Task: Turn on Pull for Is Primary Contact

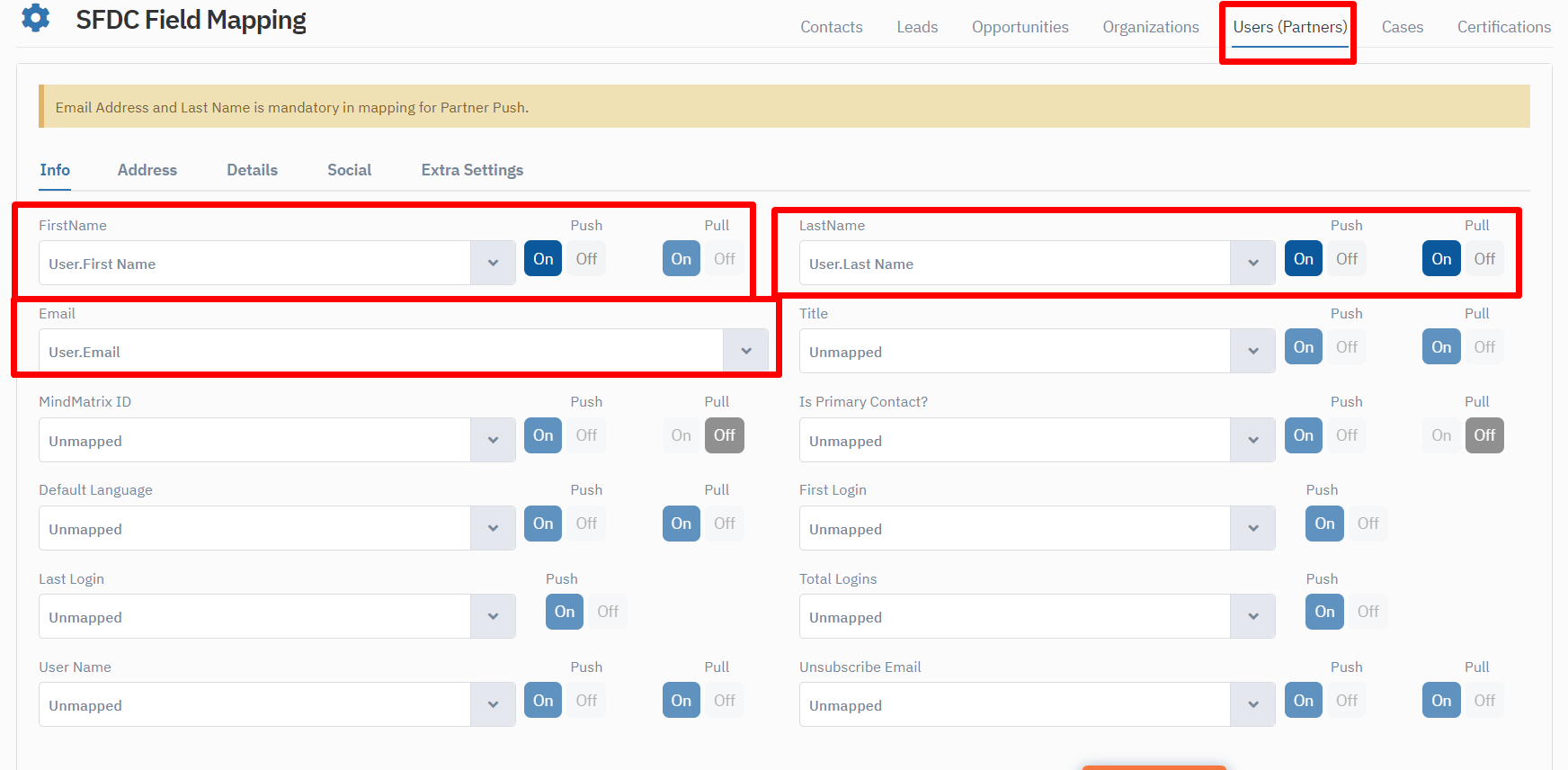Action: [1441, 435]
